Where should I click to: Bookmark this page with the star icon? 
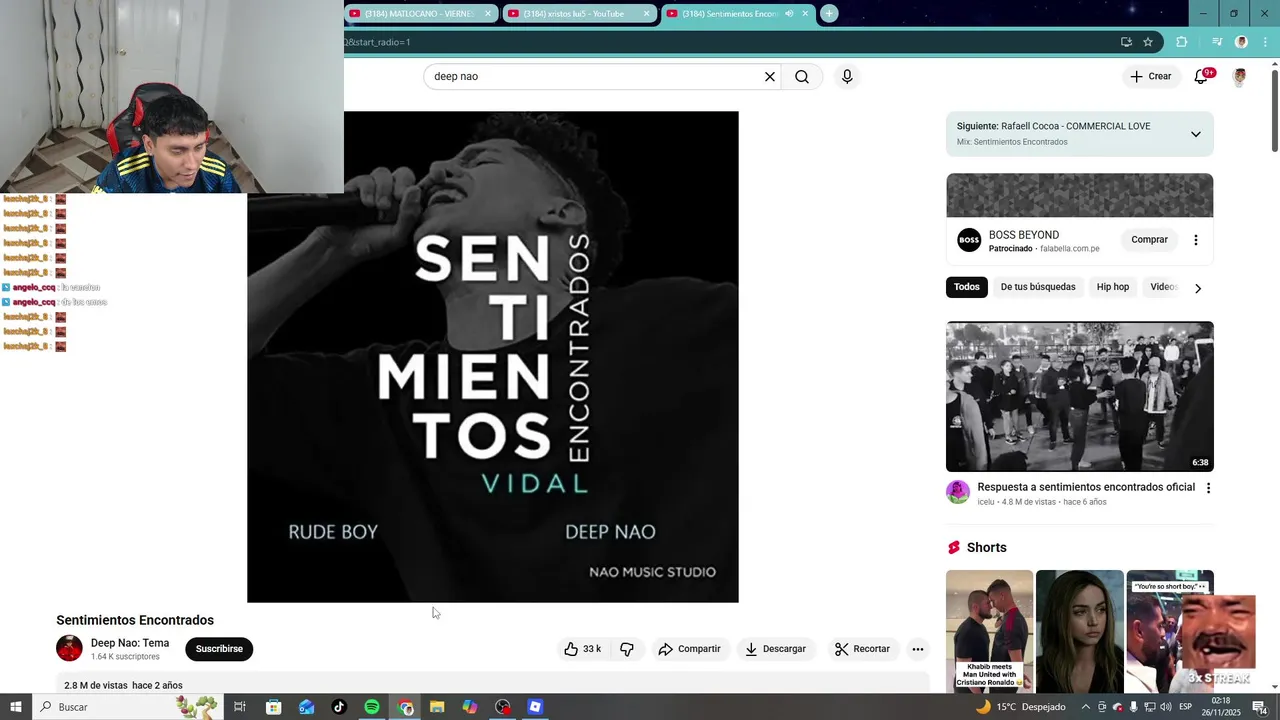1148,42
